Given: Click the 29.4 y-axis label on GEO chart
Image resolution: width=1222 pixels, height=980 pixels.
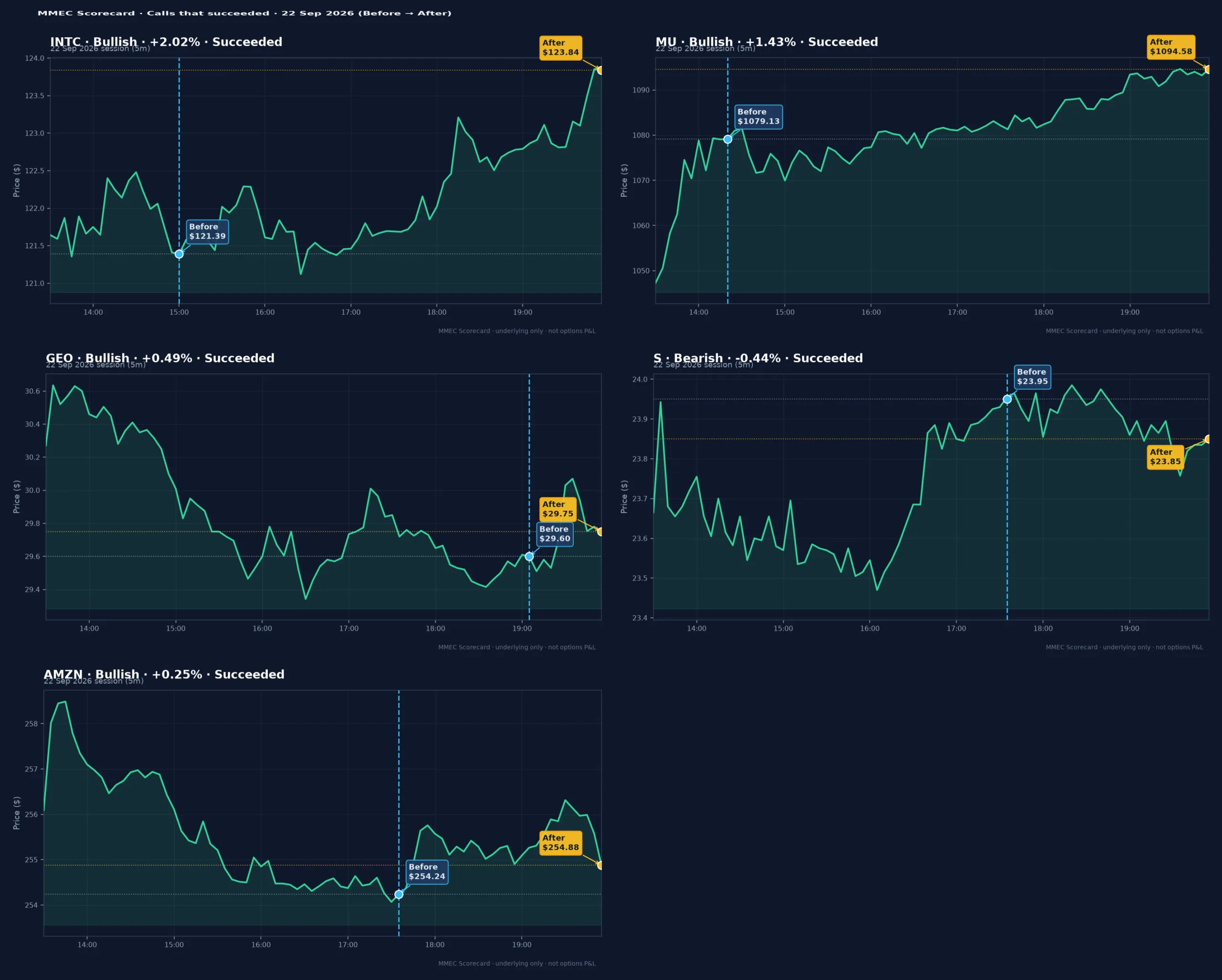Looking at the screenshot, I should [32, 590].
